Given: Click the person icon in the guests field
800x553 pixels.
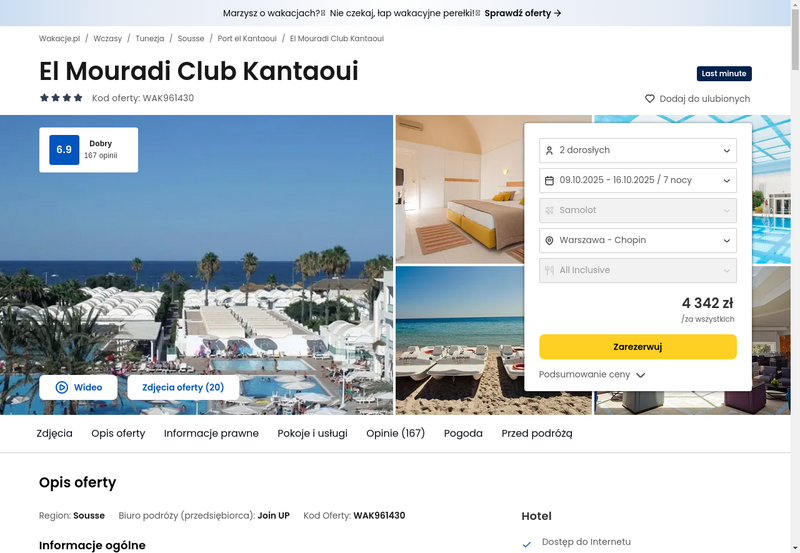Looking at the screenshot, I should point(549,150).
